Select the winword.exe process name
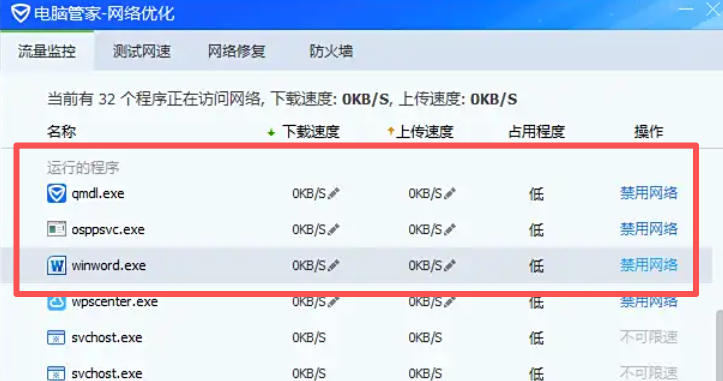This screenshot has width=723, height=381. (108, 266)
